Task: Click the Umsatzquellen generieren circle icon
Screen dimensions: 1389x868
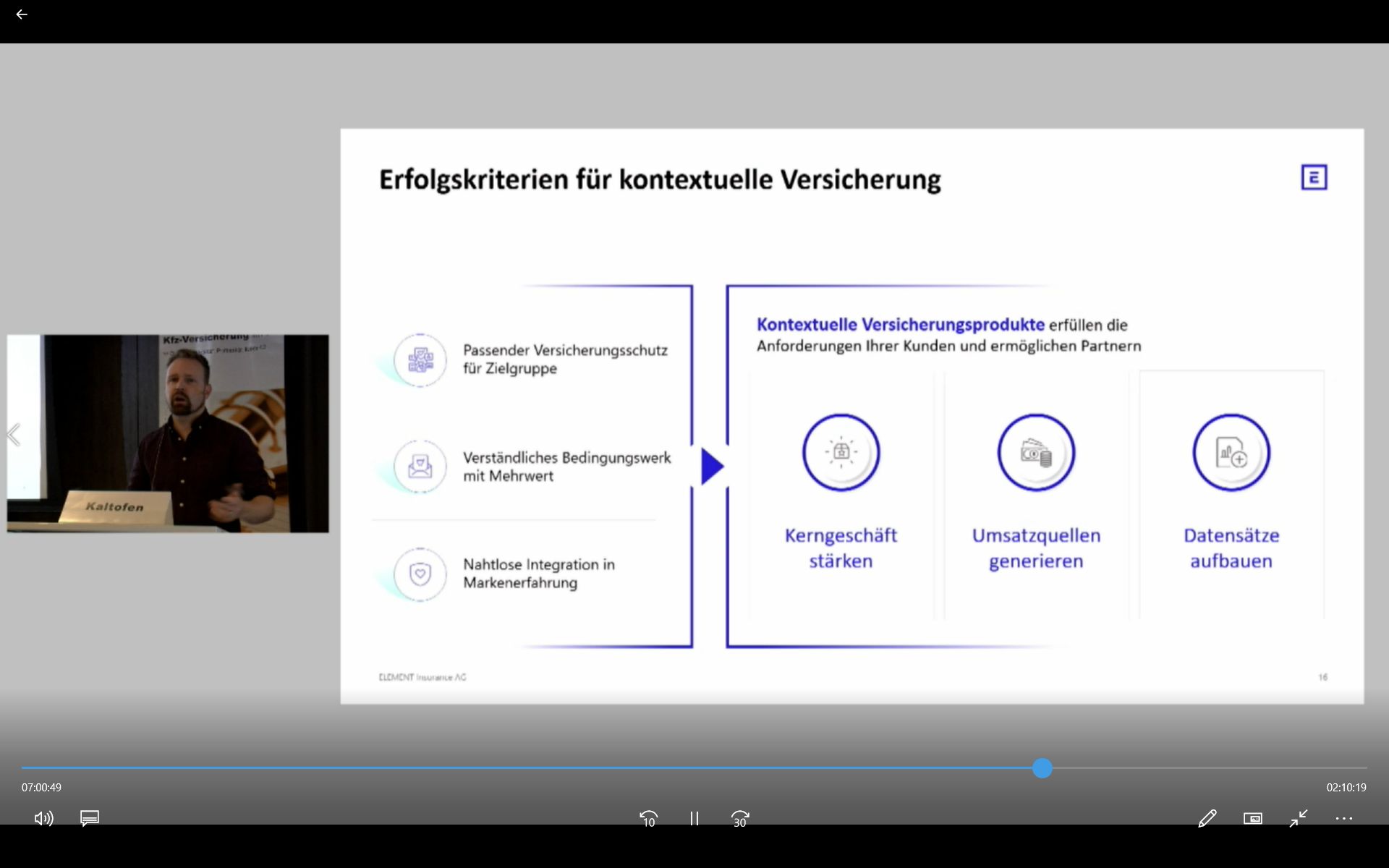Action: point(1036,453)
